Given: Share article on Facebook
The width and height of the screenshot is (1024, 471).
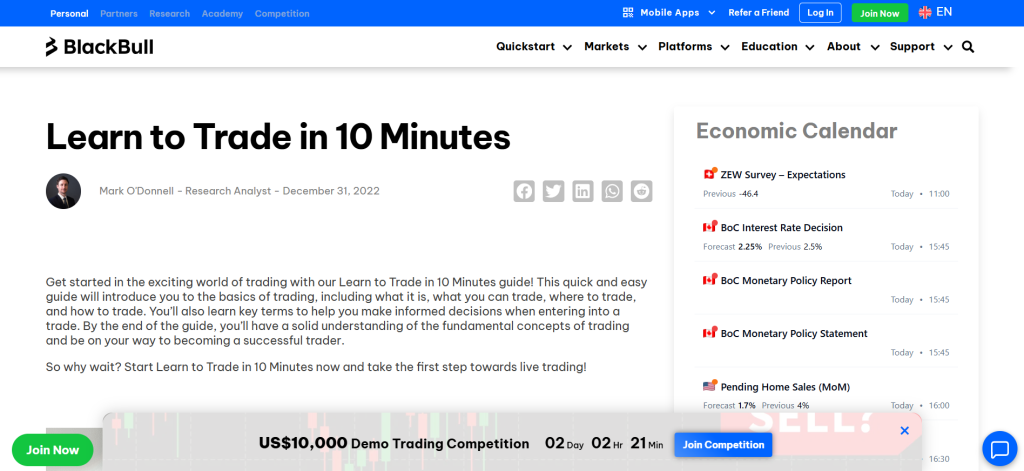Looking at the screenshot, I should pyautogui.click(x=524, y=191).
